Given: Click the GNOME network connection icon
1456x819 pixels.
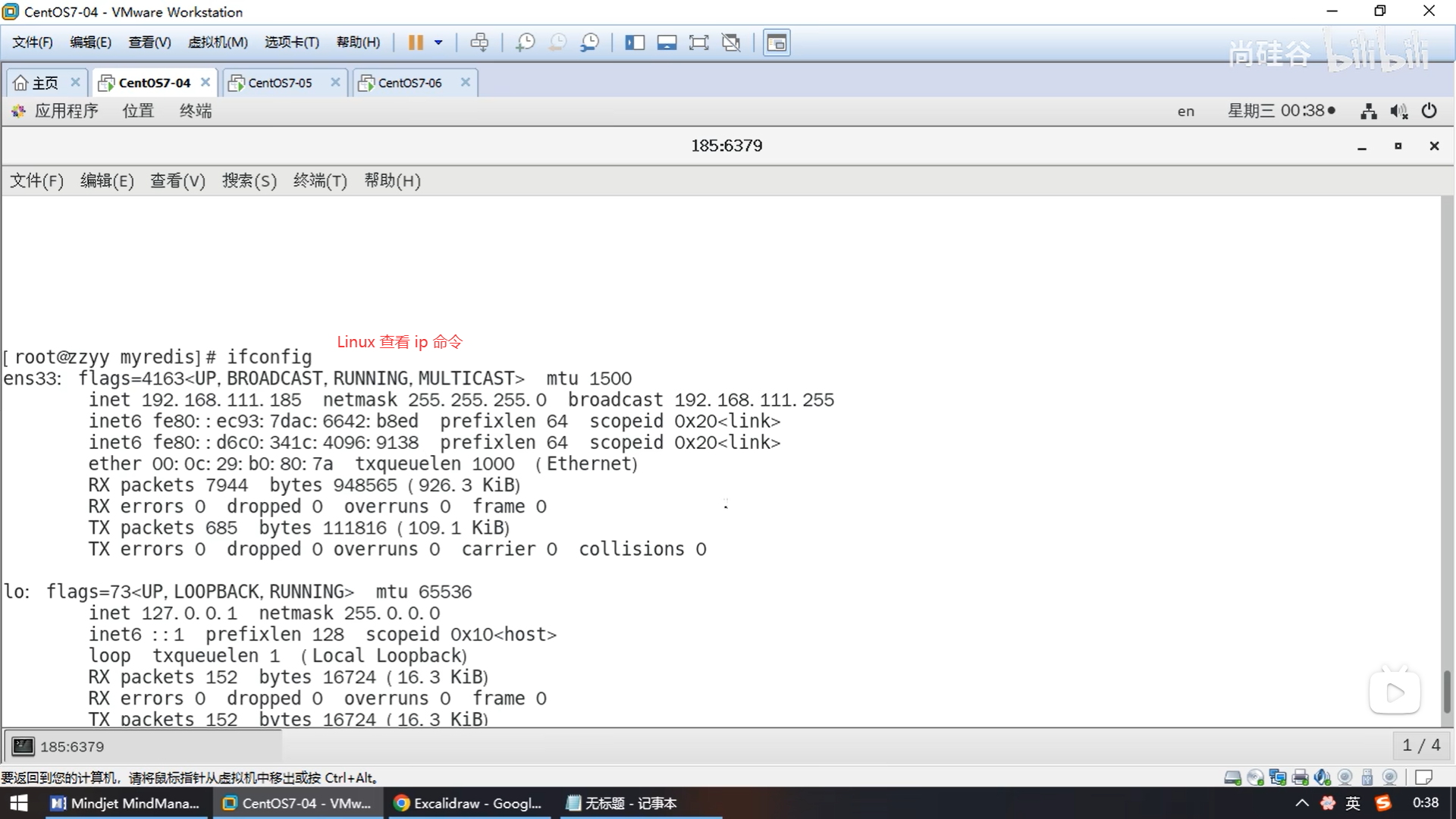Looking at the screenshot, I should [x=1368, y=111].
